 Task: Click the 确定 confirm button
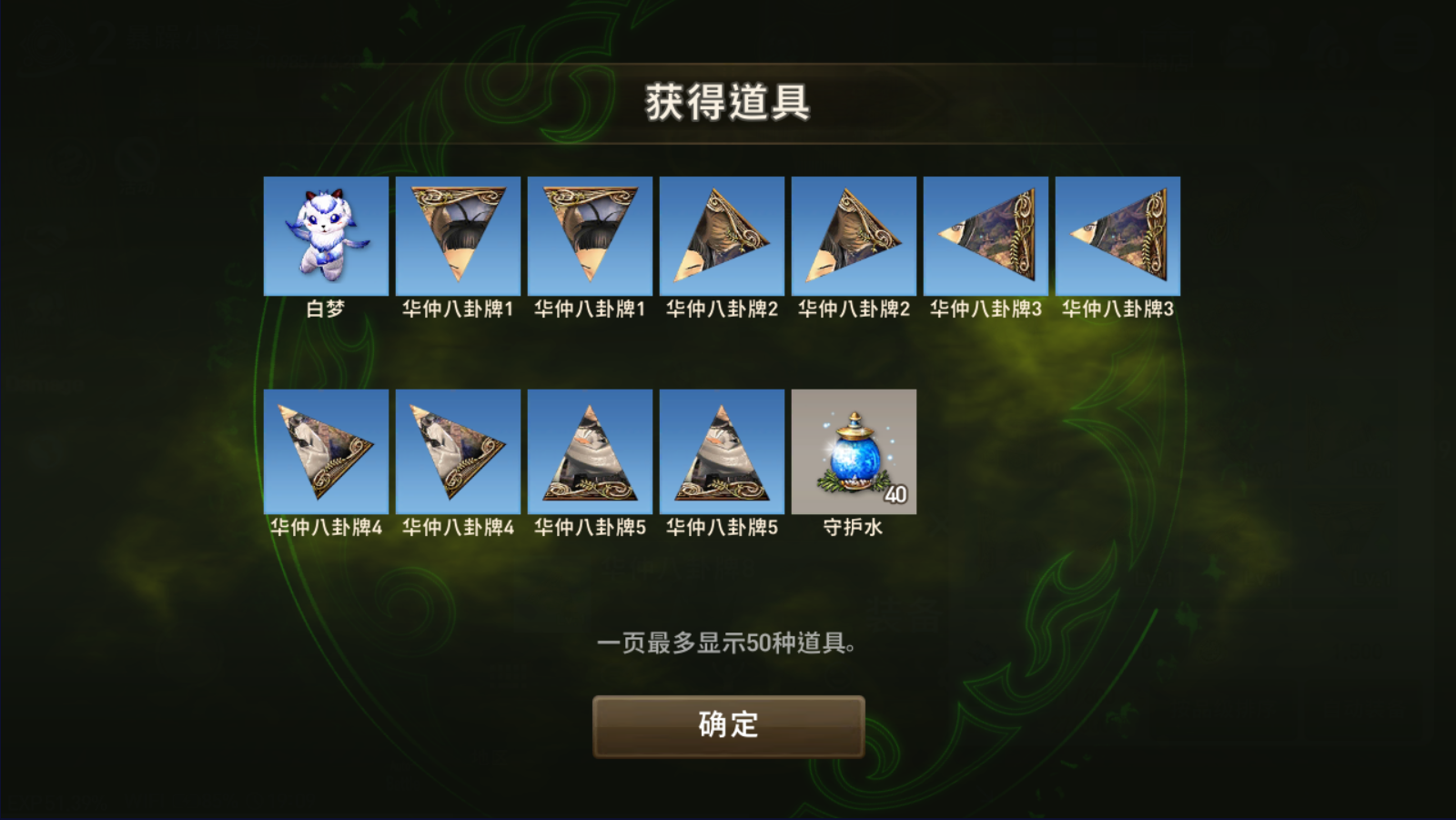728,725
